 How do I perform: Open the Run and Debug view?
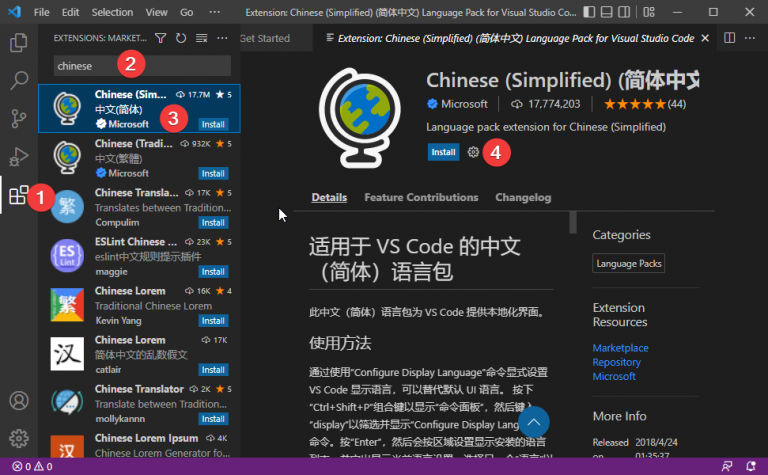click(19, 157)
